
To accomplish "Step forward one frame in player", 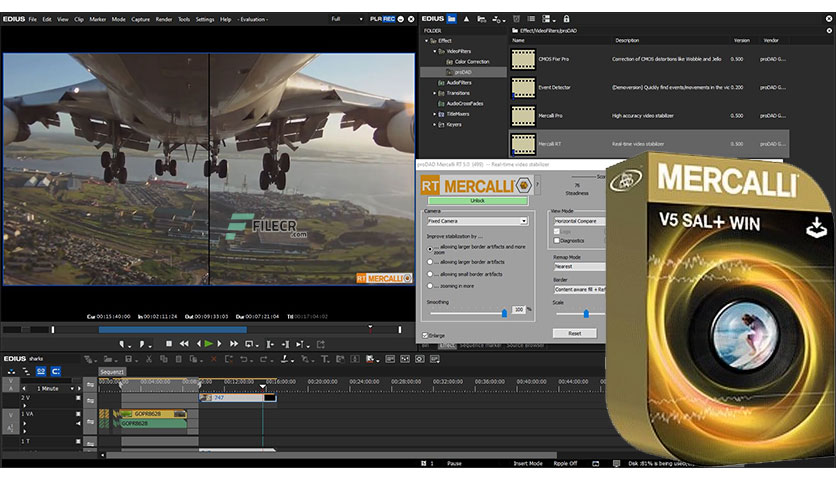I will 219,344.
